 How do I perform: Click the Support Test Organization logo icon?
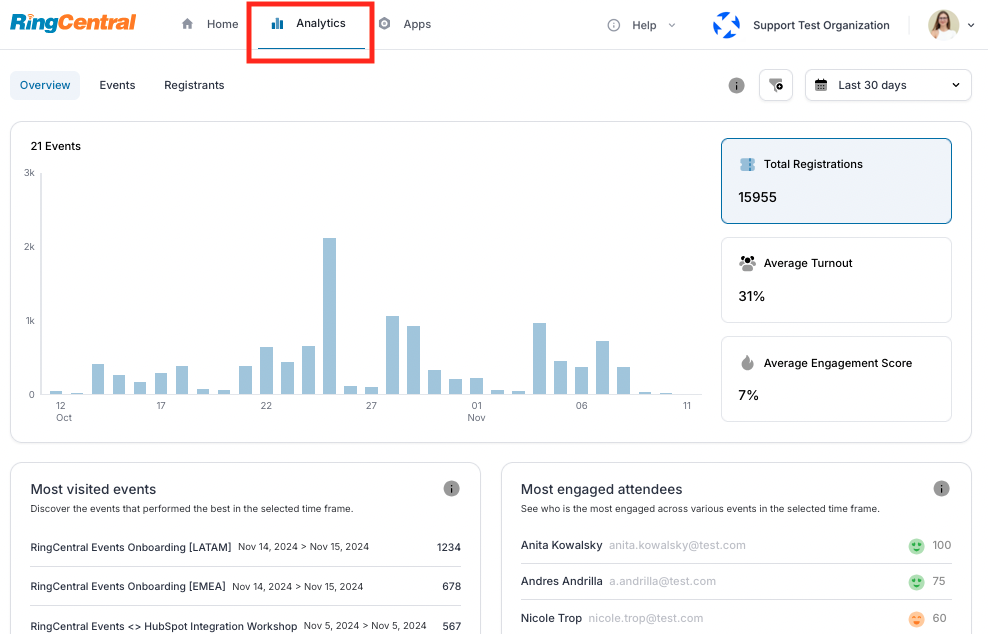pos(726,25)
